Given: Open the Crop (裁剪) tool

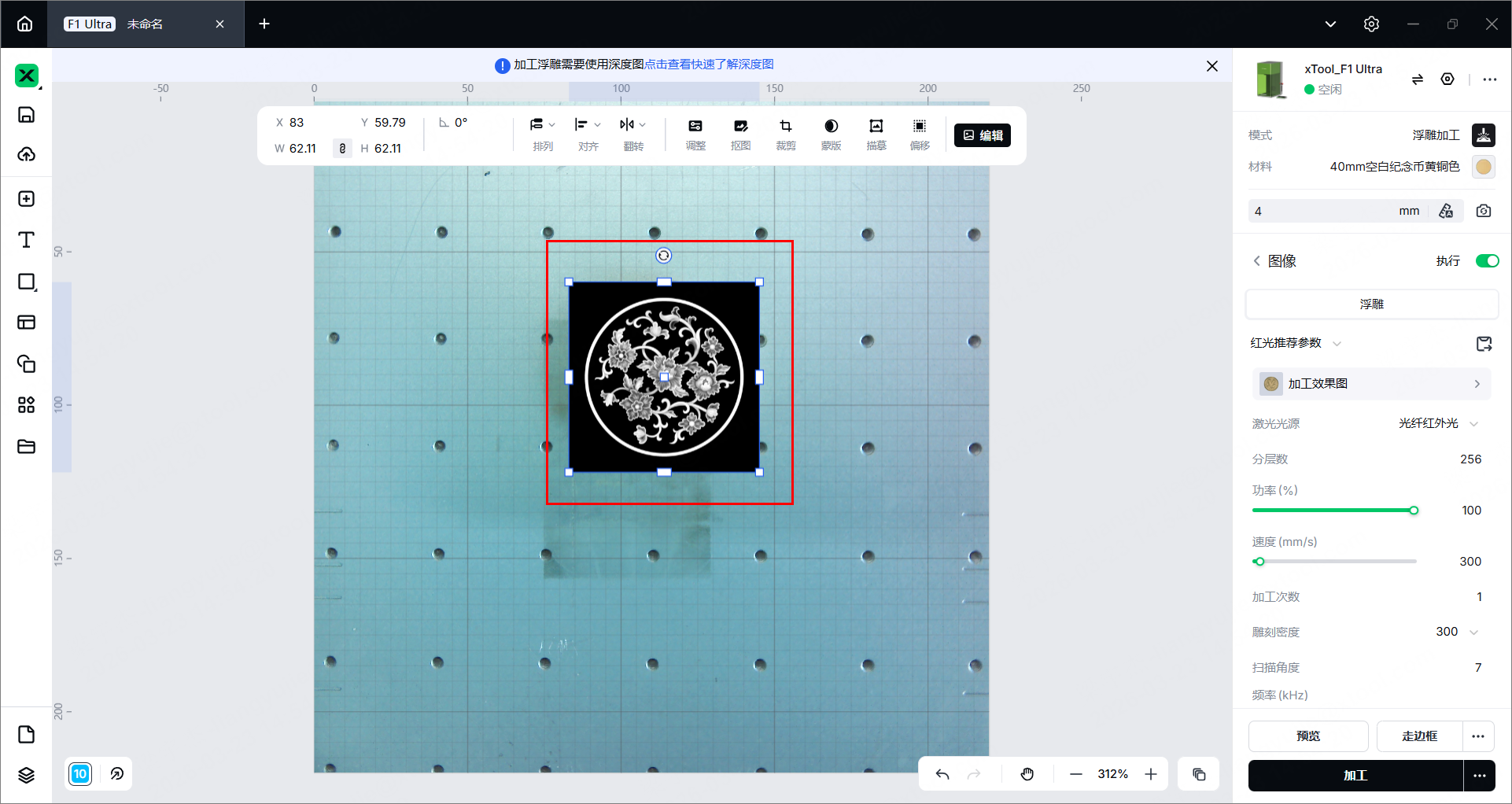Looking at the screenshot, I should pyautogui.click(x=785, y=135).
